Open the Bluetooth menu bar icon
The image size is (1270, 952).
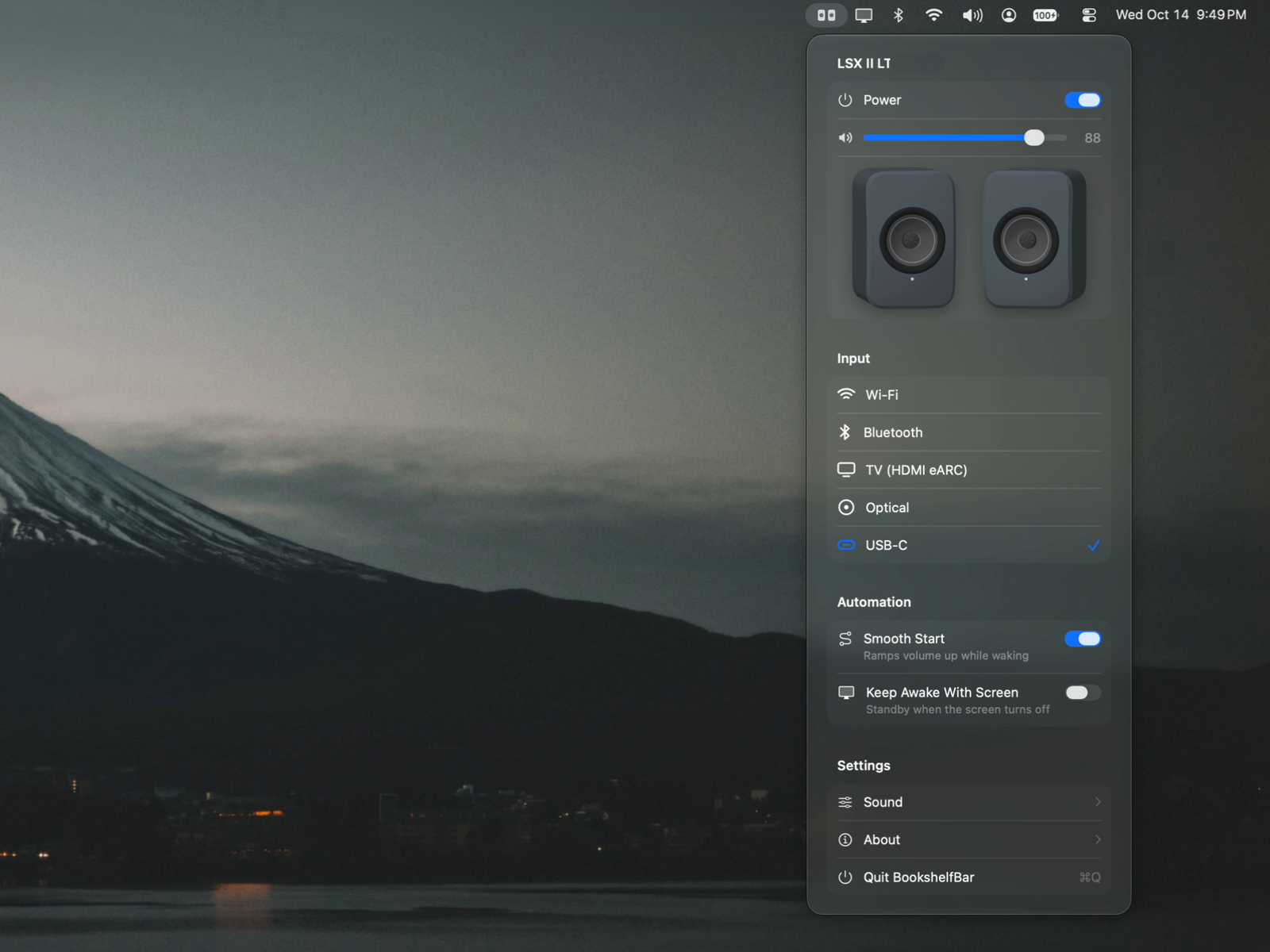coord(899,15)
